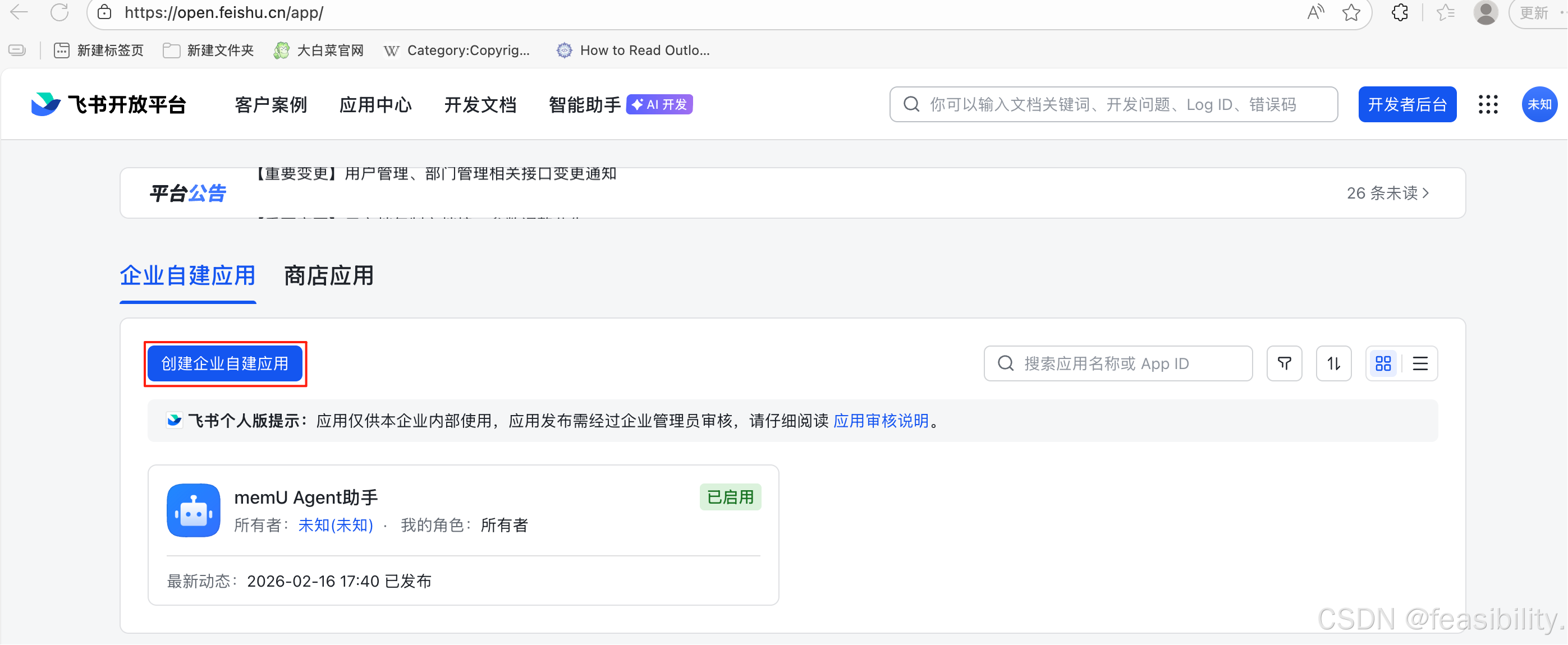Screen dimensions: 1568x645
Task: Open the 开发文档 menu item
Action: (x=480, y=104)
